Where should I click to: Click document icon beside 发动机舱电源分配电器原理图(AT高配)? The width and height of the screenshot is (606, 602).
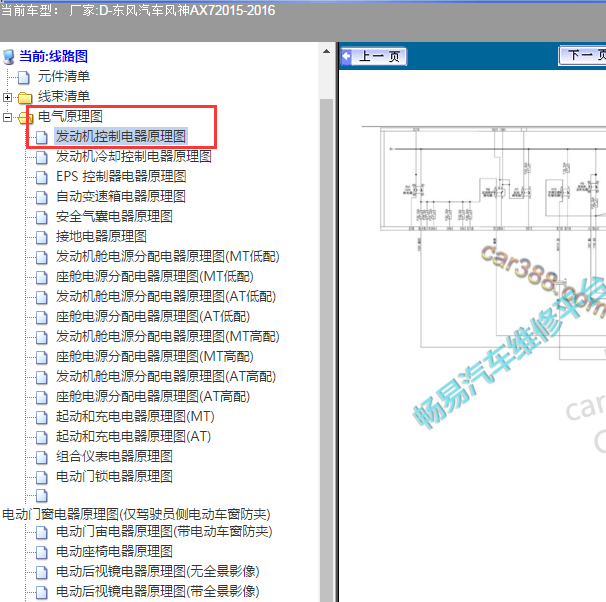pos(42,377)
